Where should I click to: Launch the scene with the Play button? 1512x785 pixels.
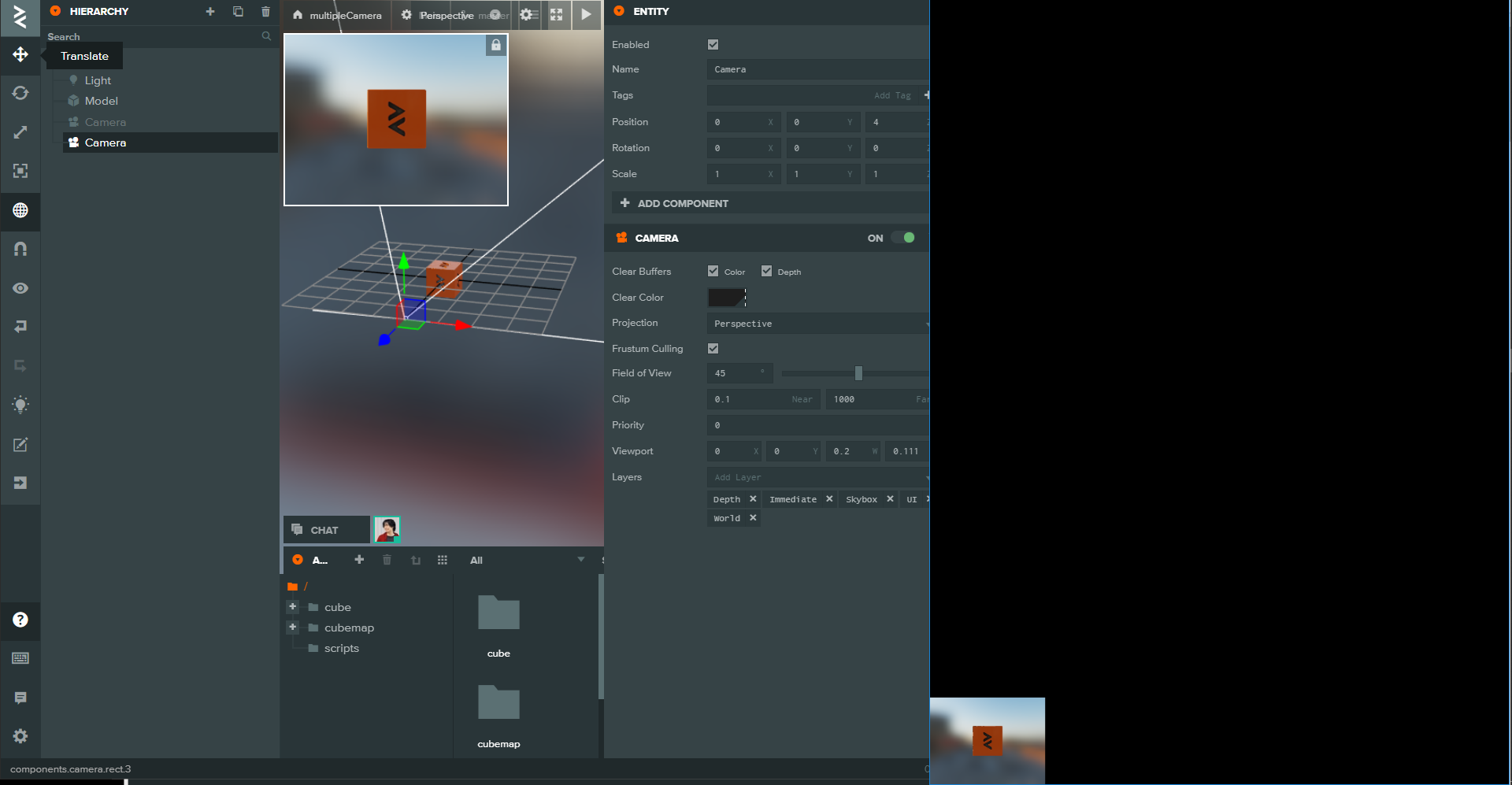point(587,14)
